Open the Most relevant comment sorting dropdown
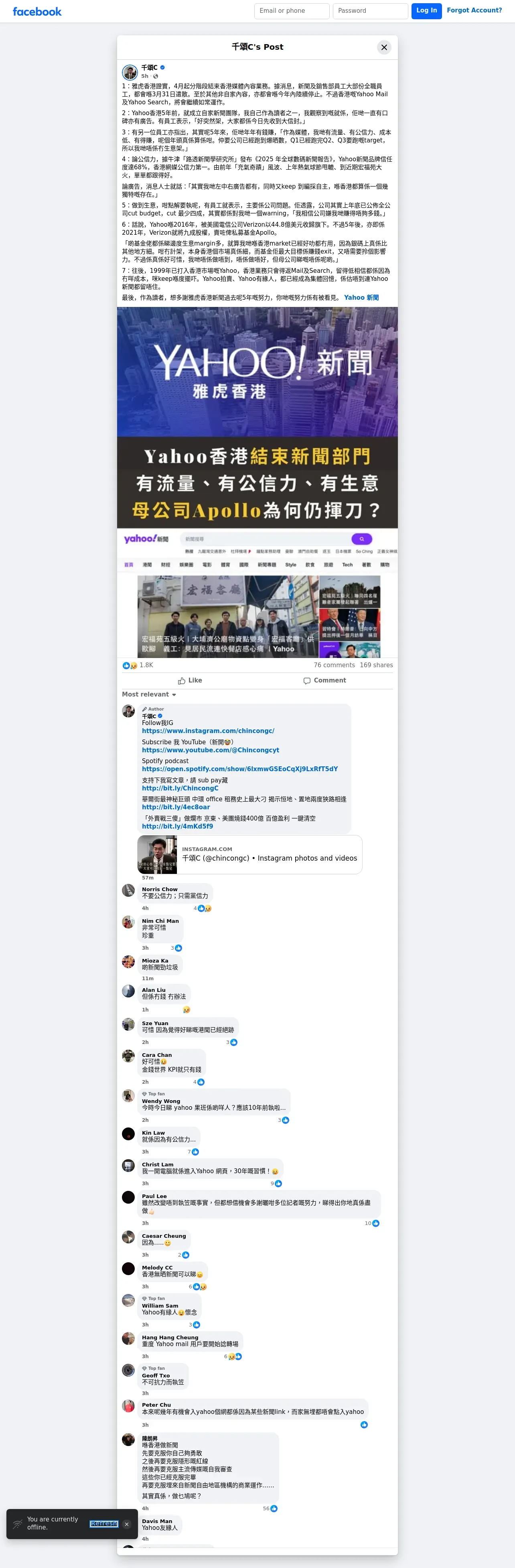Screen dimensions: 515x1568 [x=149, y=695]
